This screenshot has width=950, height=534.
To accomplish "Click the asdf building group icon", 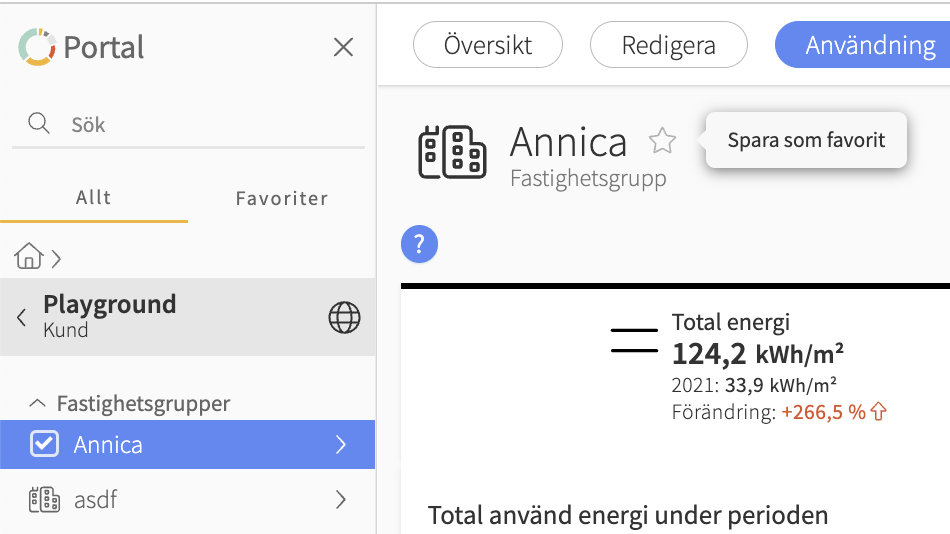I will pos(44,499).
